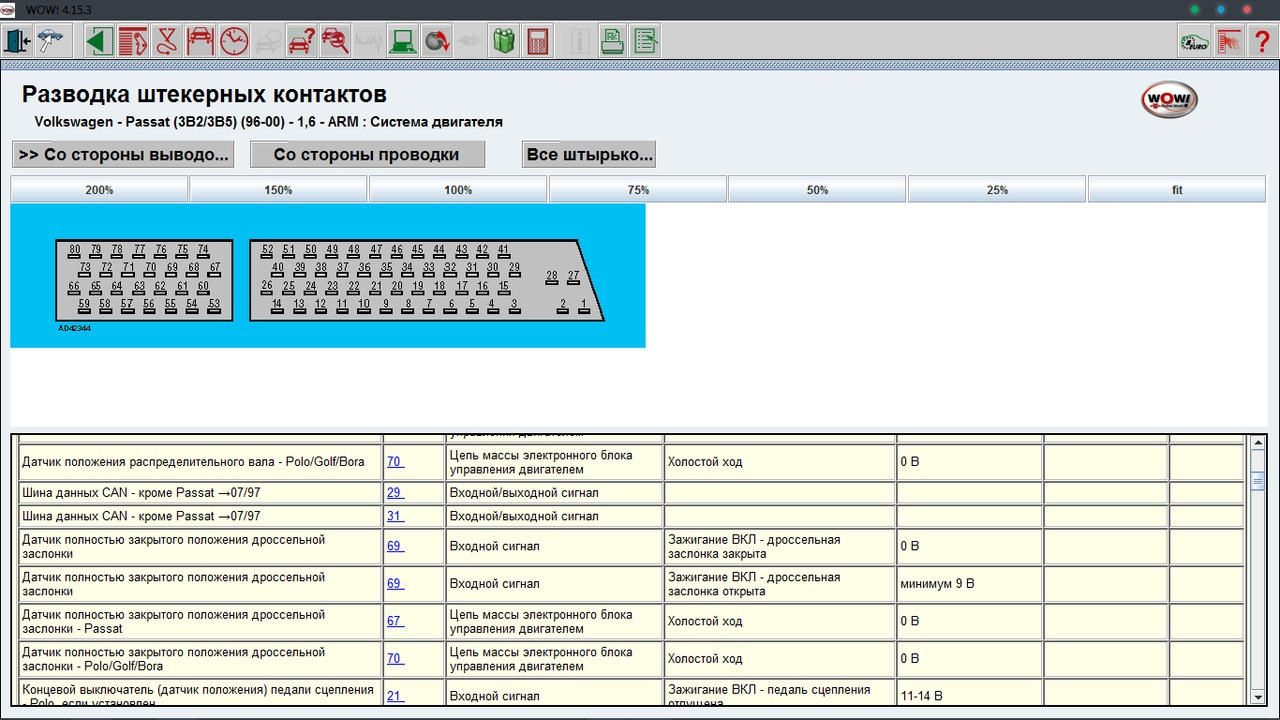1280x720 pixels.
Task: Click the green printer icon
Action: click(x=612, y=41)
